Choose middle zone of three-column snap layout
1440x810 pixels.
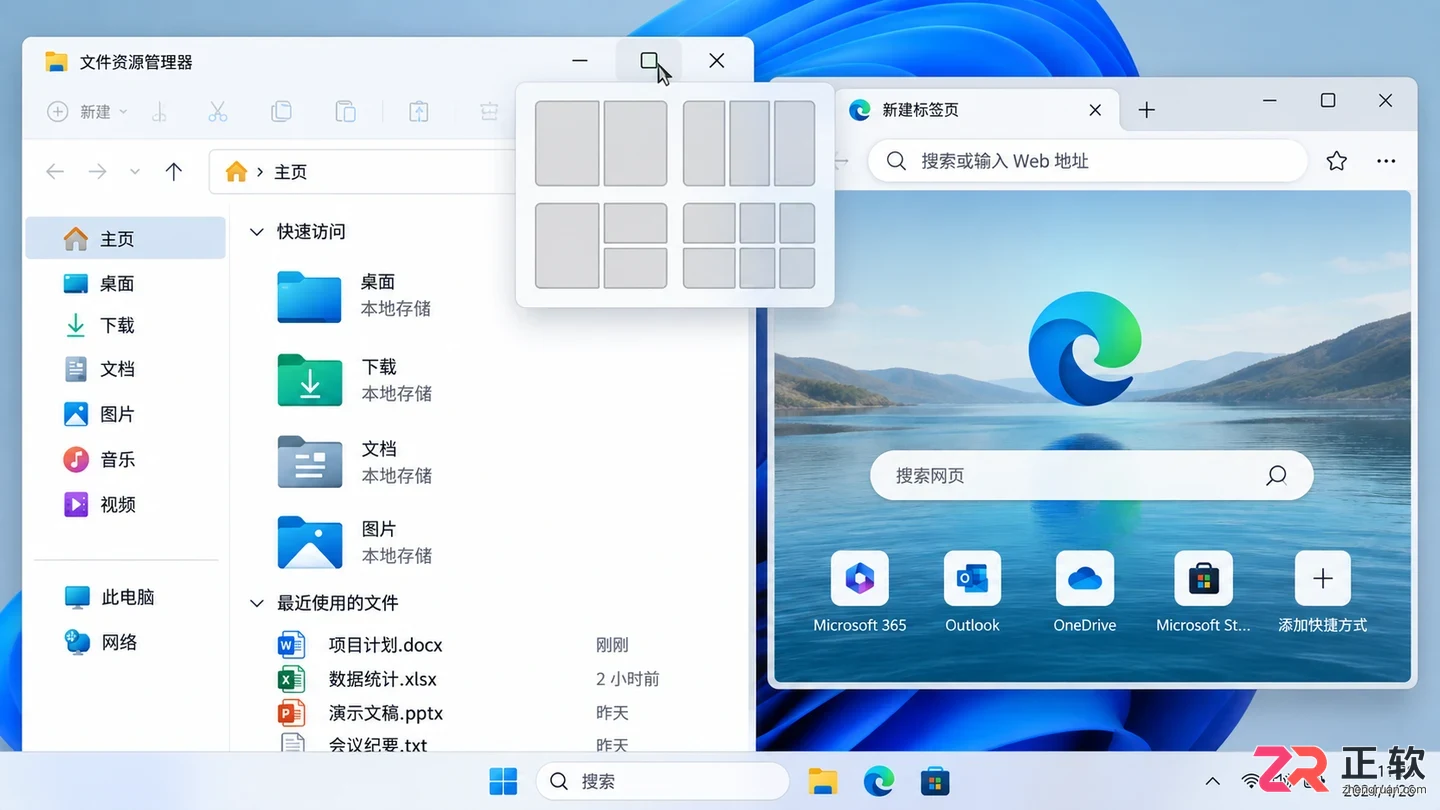(x=749, y=144)
